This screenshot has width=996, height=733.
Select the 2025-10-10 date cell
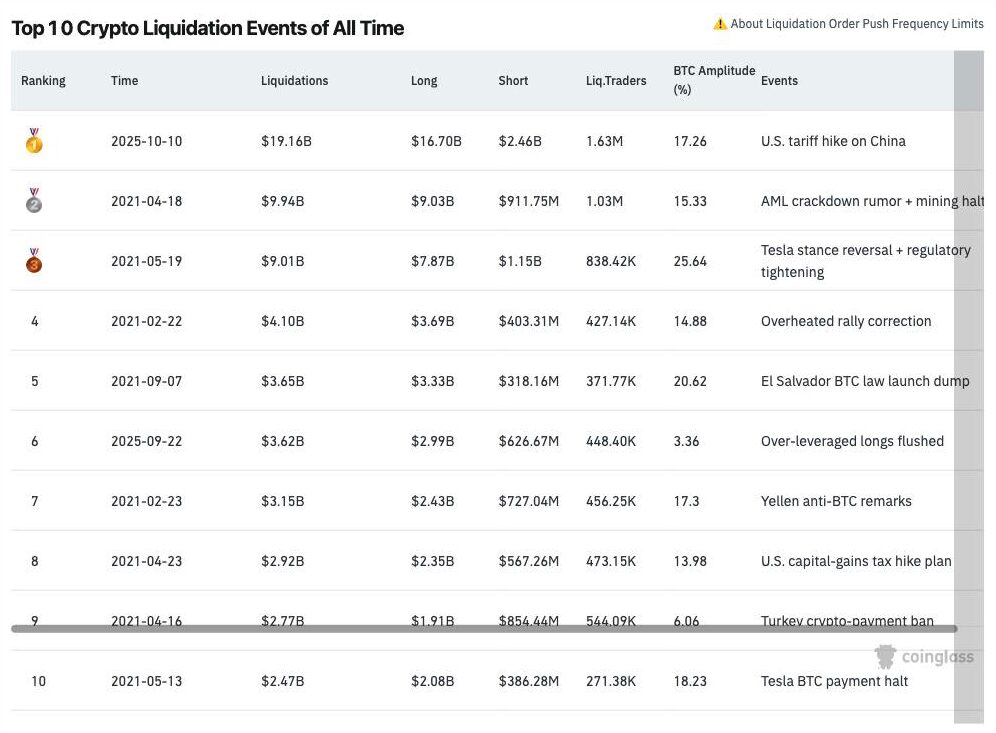(146, 141)
